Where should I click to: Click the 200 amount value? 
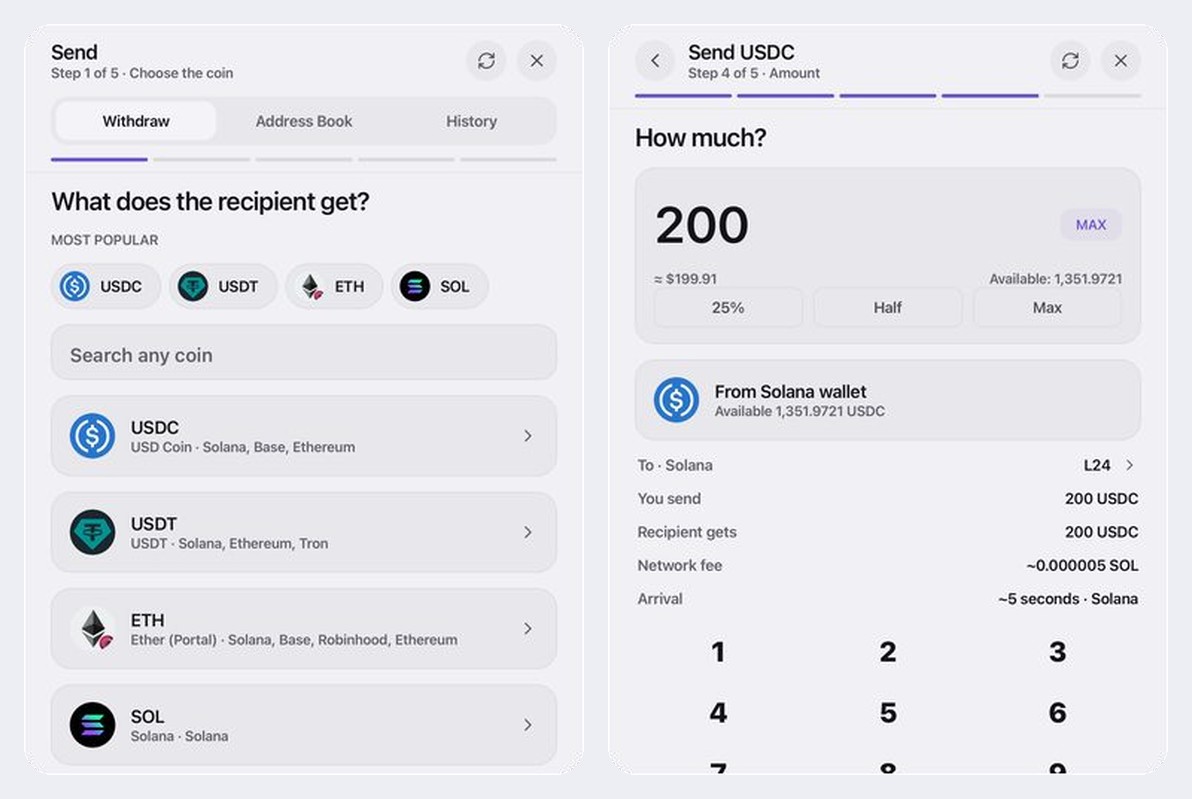point(702,225)
